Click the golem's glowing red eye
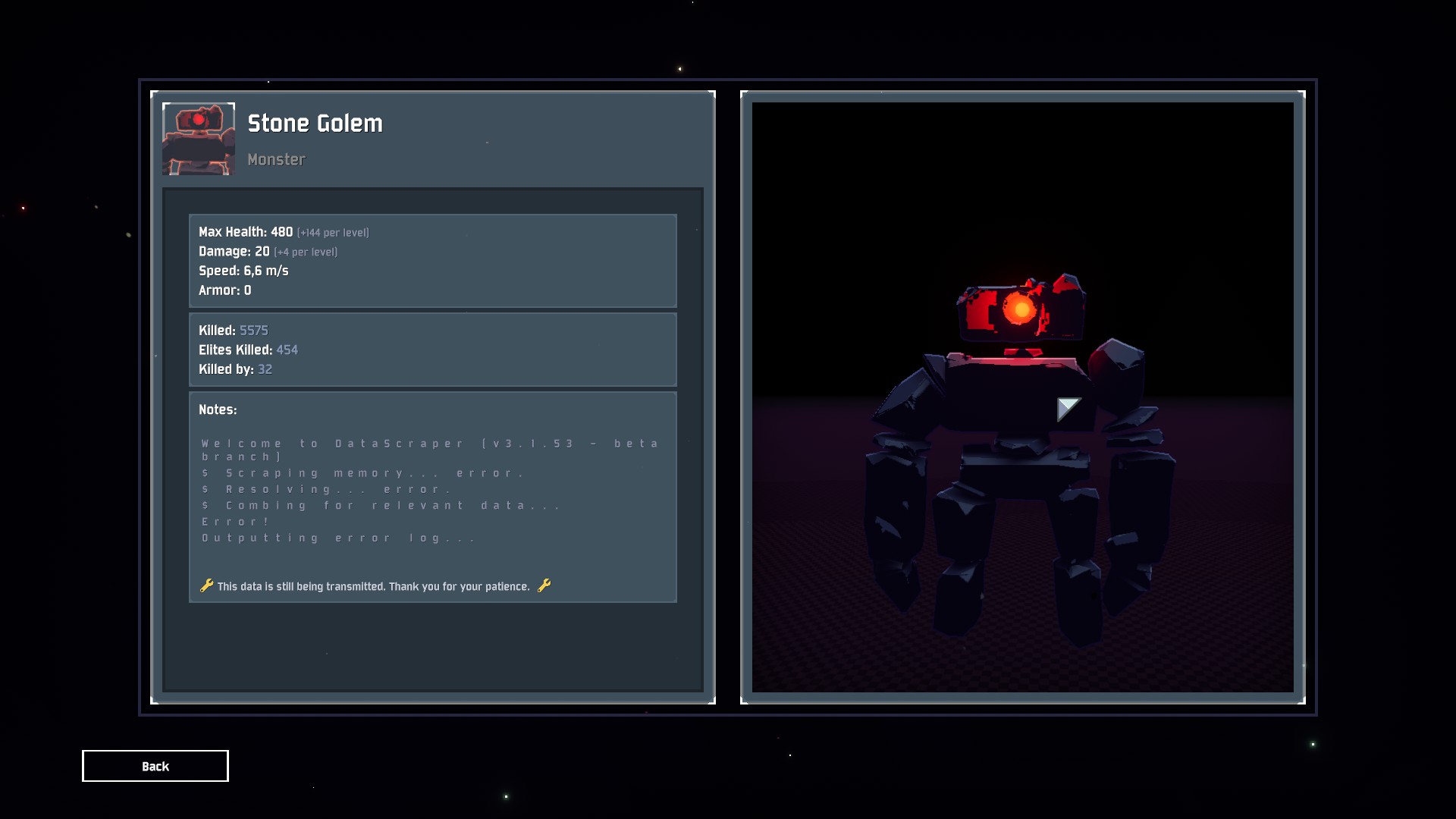Screen dimensions: 1456x819 [1021, 309]
